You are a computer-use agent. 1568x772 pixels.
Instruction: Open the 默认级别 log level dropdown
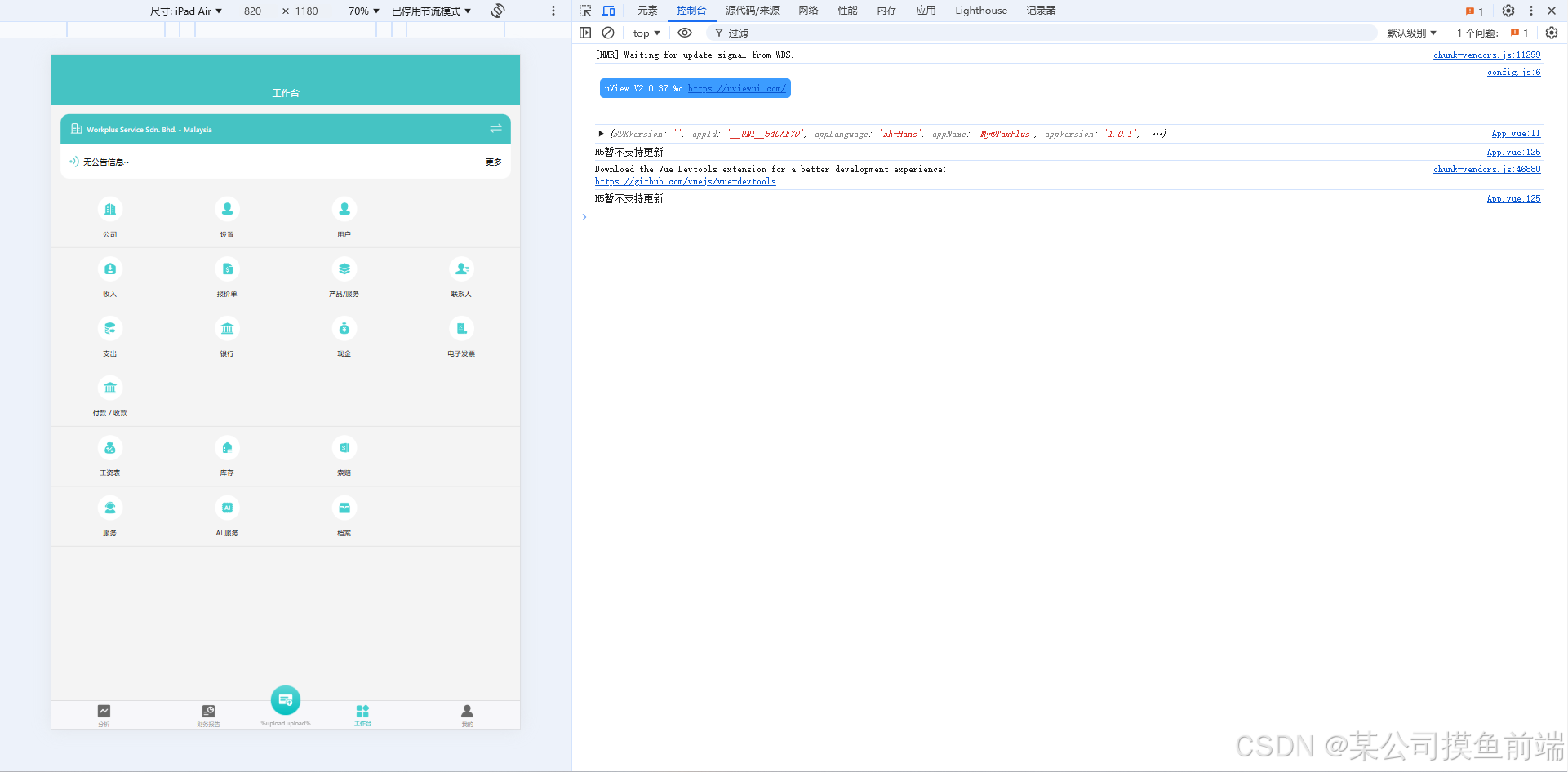(x=1411, y=33)
